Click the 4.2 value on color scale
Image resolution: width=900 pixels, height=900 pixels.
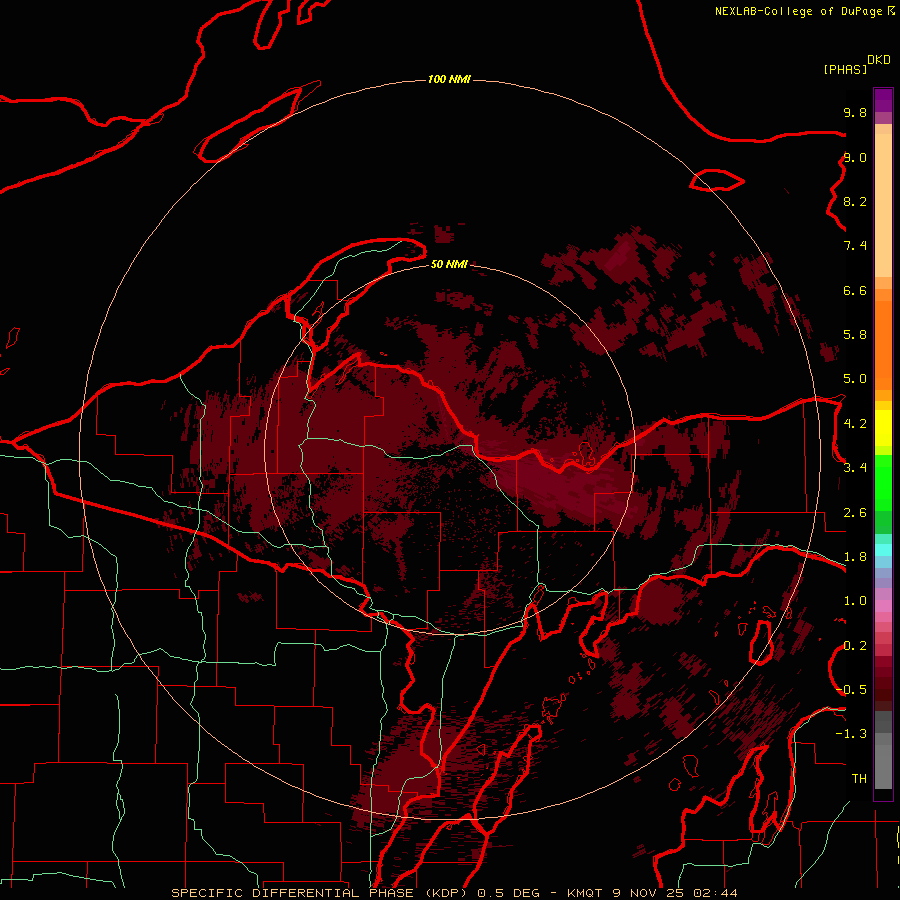[x=855, y=423]
